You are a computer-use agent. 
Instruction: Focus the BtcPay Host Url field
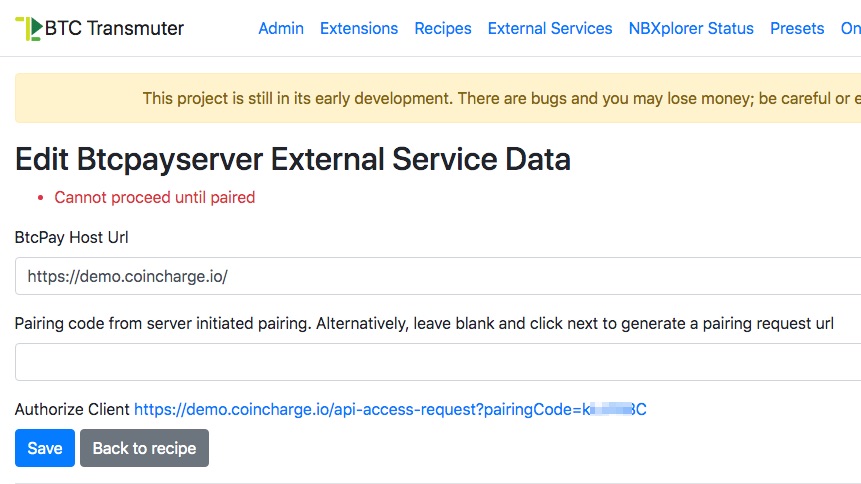pyautogui.click(x=438, y=276)
